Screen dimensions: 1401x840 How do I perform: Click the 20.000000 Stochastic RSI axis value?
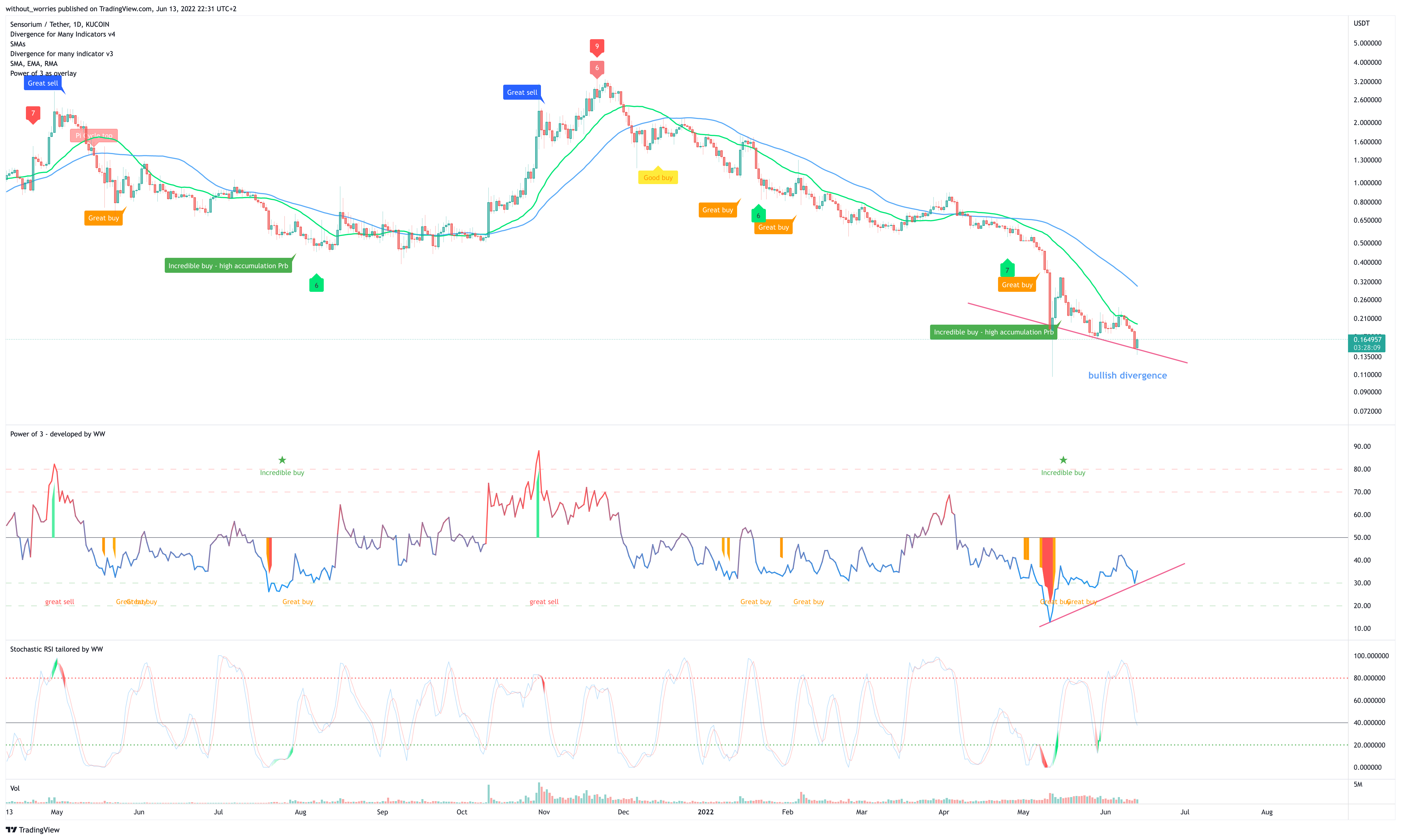coord(1369,746)
